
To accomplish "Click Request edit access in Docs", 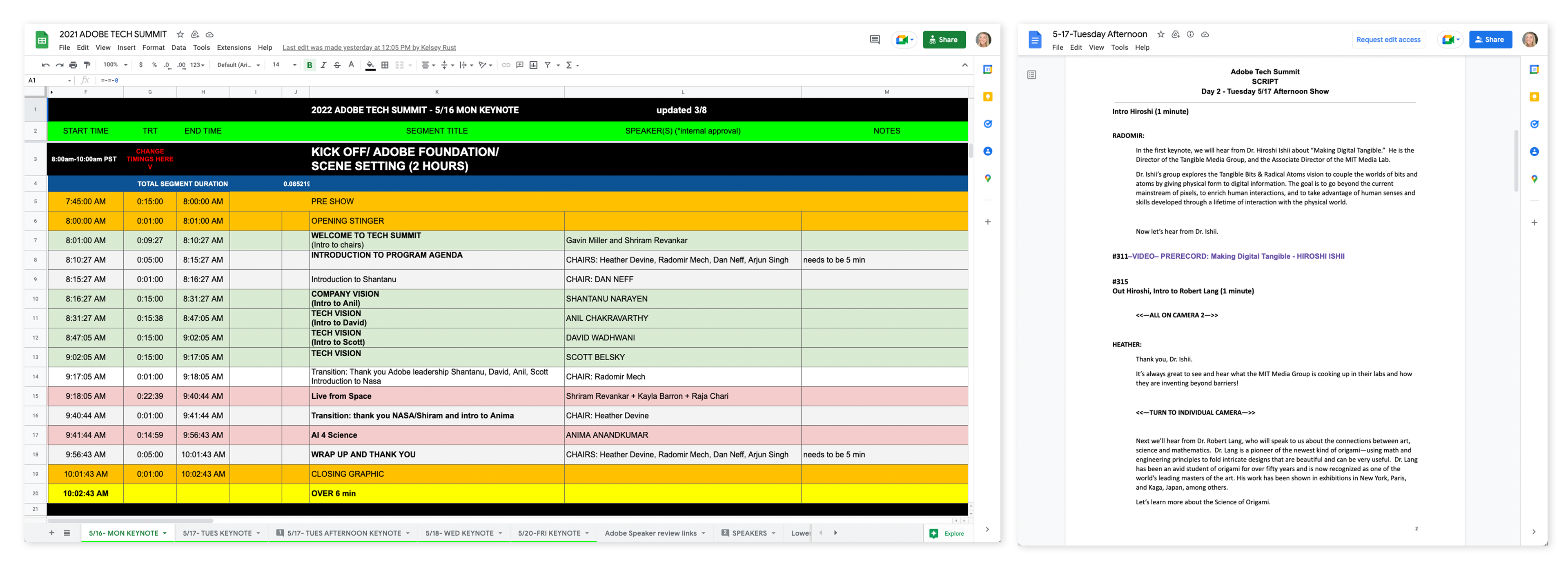I will pyautogui.click(x=1388, y=40).
